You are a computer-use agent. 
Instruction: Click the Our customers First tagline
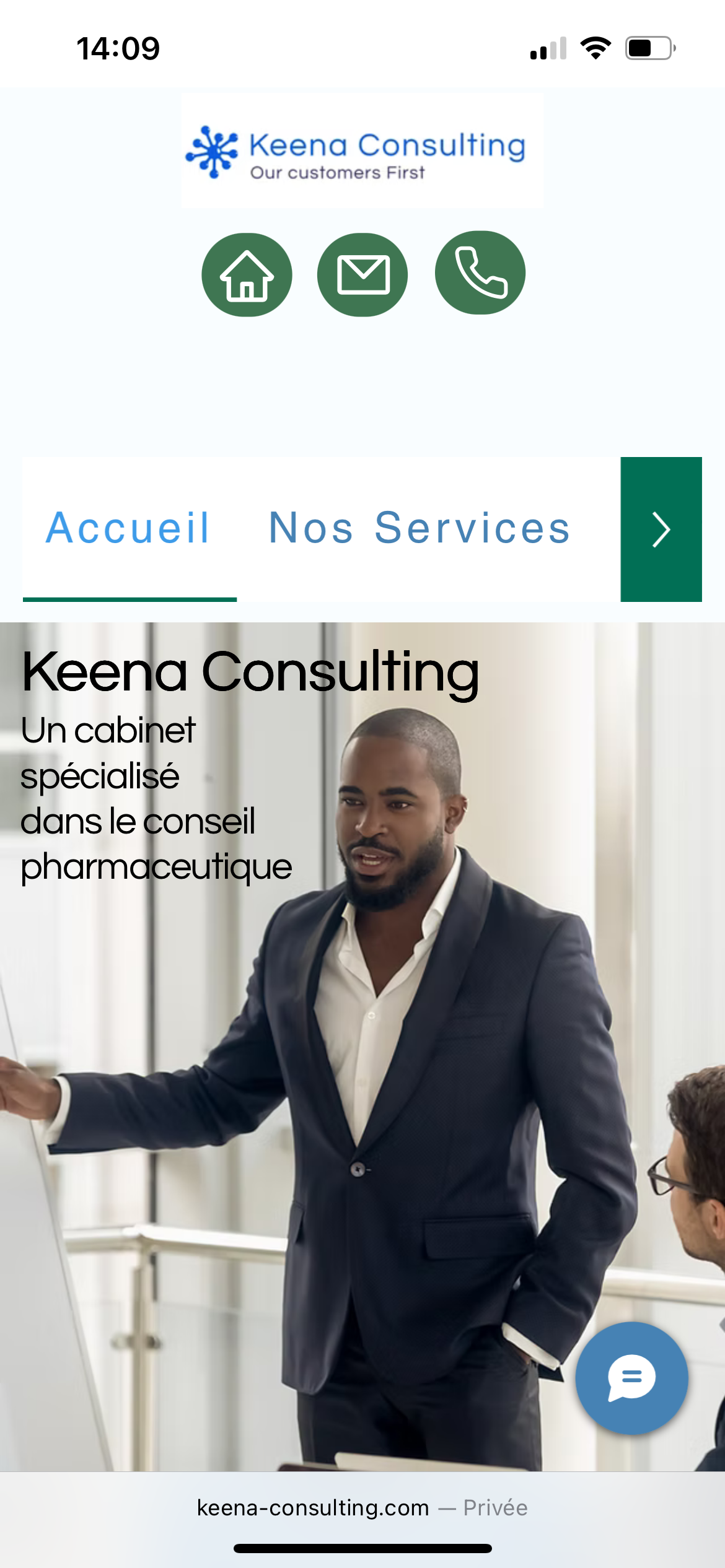point(338,172)
